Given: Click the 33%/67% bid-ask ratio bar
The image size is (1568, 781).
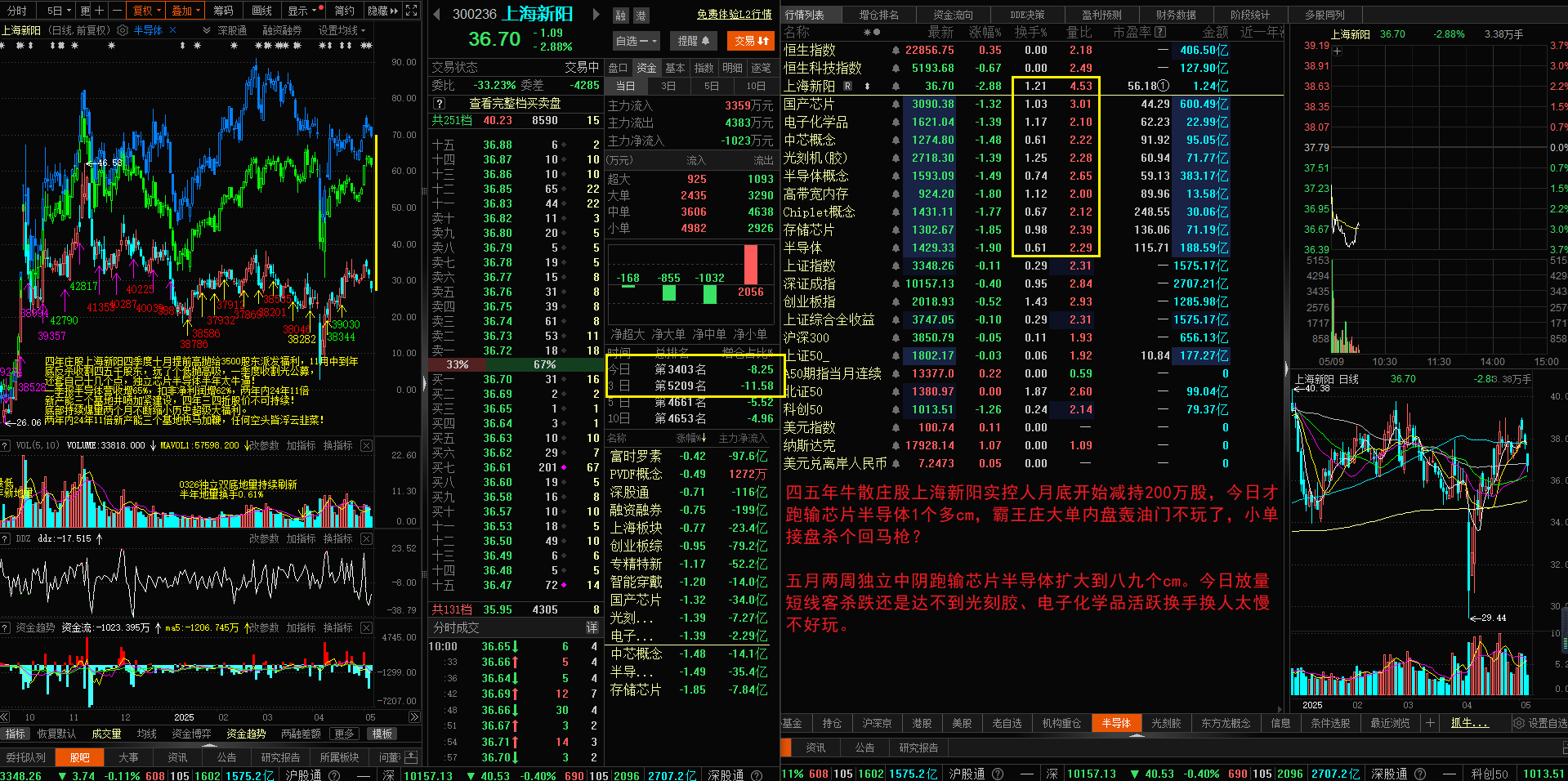Looking at the screenshot, I should [516, 364].
